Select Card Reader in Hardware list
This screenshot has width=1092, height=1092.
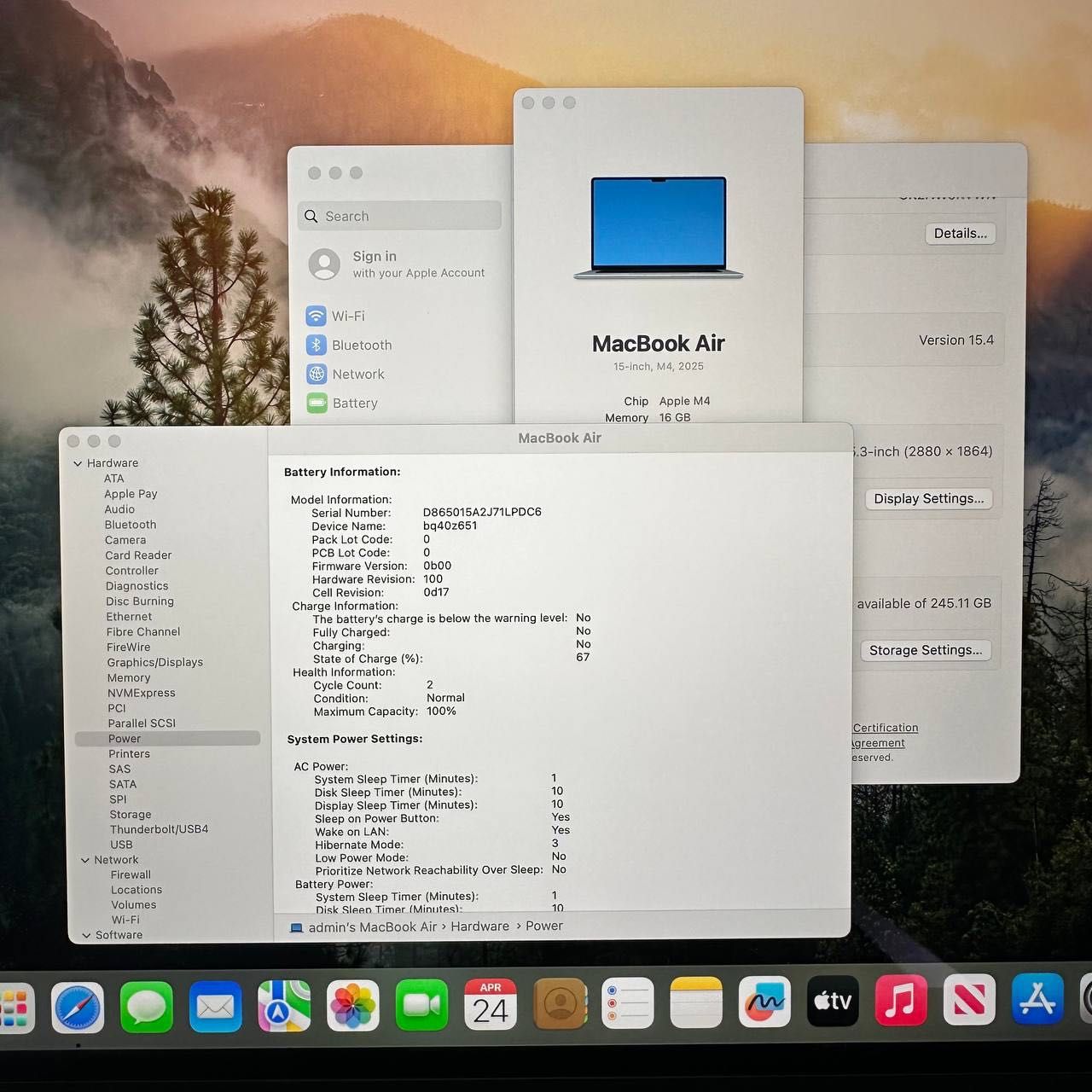pos(138,555)
